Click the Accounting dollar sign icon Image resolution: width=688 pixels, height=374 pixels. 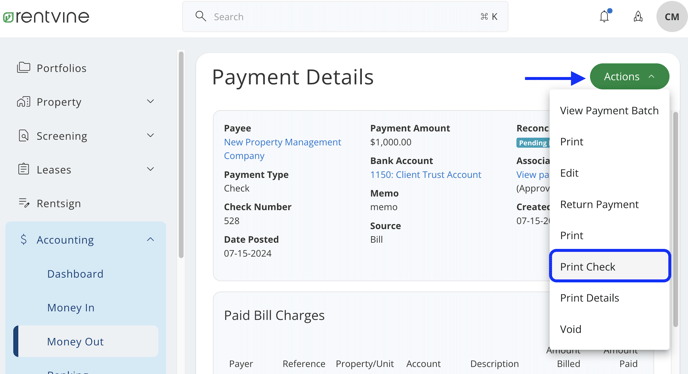pyautogui.click(x=23, y=239)
